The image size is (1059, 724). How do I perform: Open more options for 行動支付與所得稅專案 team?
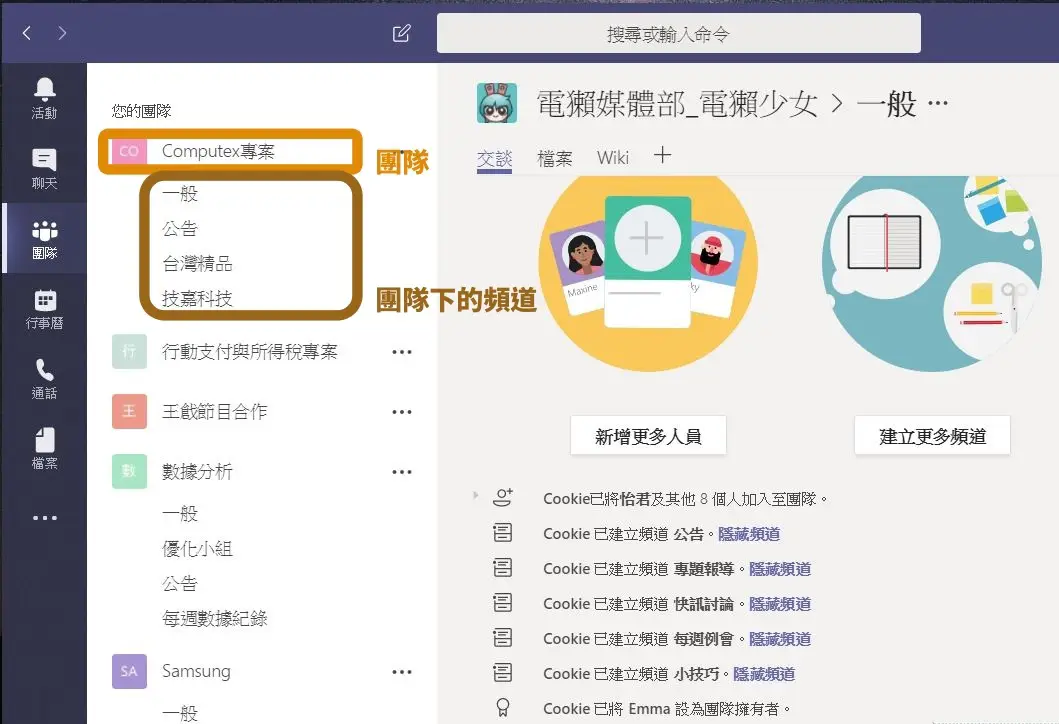pyautogui.click(x=403, y=352)
